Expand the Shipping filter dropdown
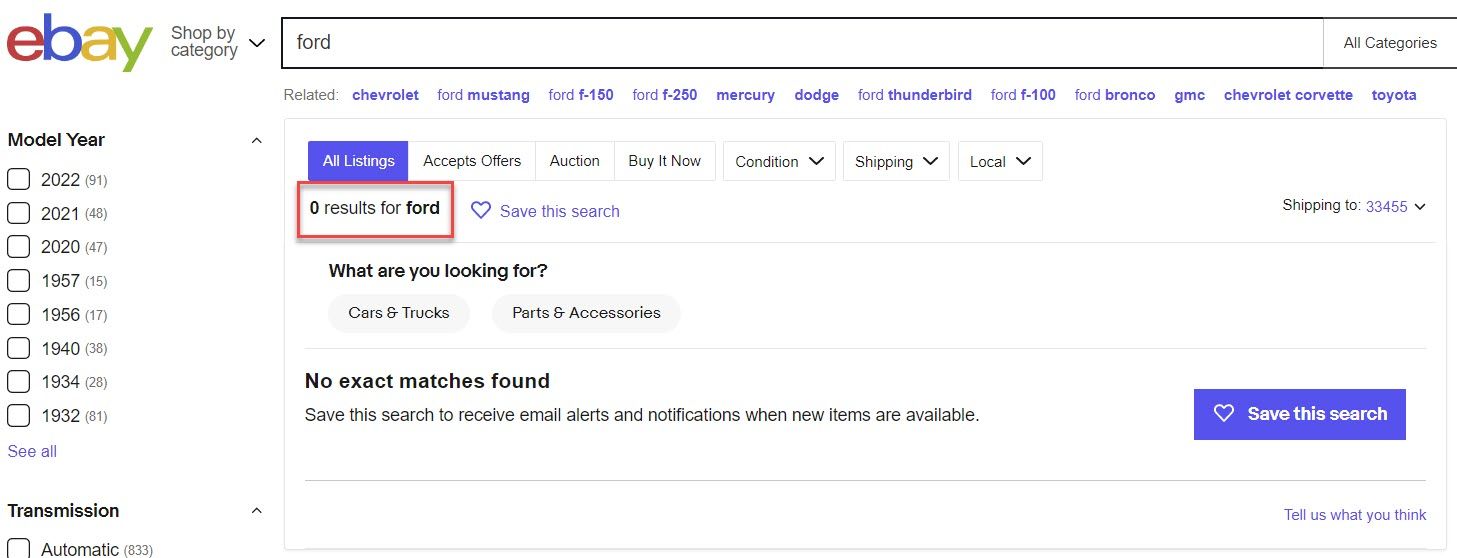 [x=896, y=161]
